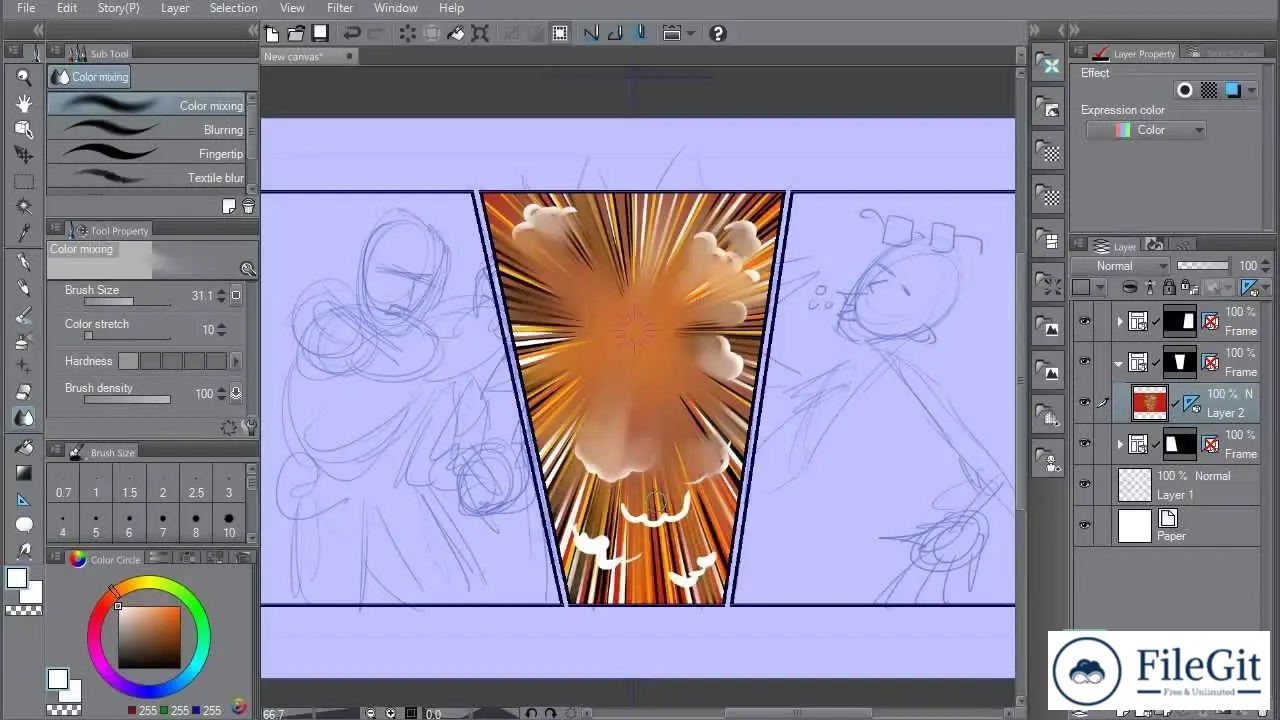Hide the top Frame folder layer

click(1084, 321)
